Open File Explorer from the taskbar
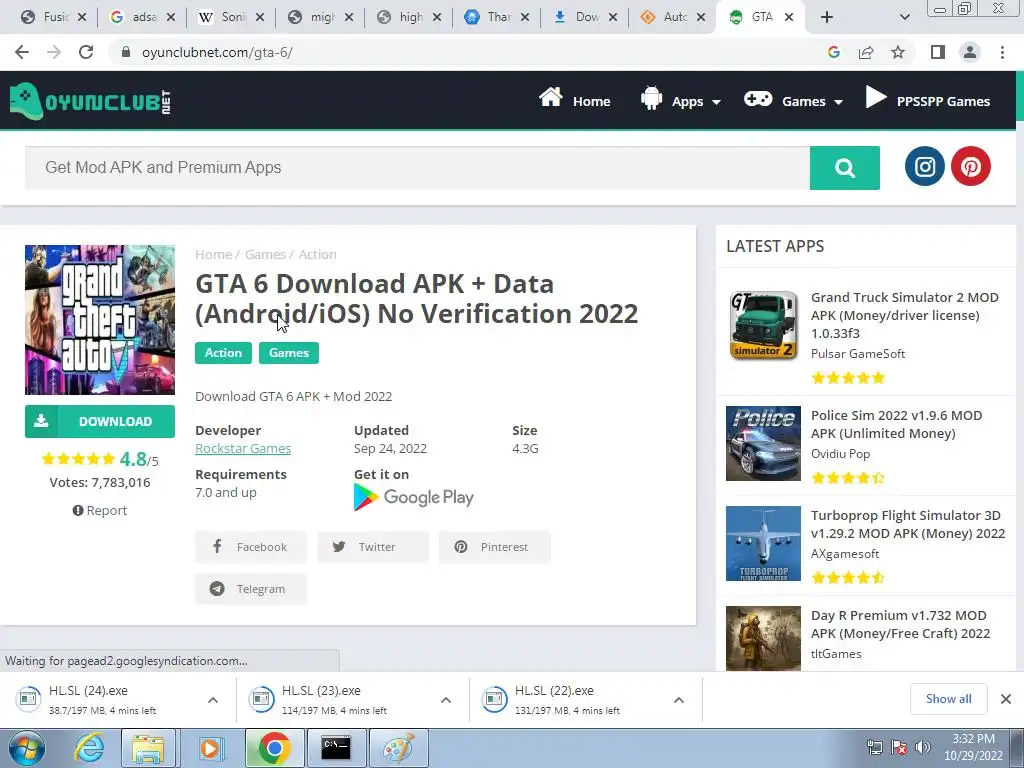This screenshot has height=768, width=1024. pyautogui.click(x=148, y=748)
